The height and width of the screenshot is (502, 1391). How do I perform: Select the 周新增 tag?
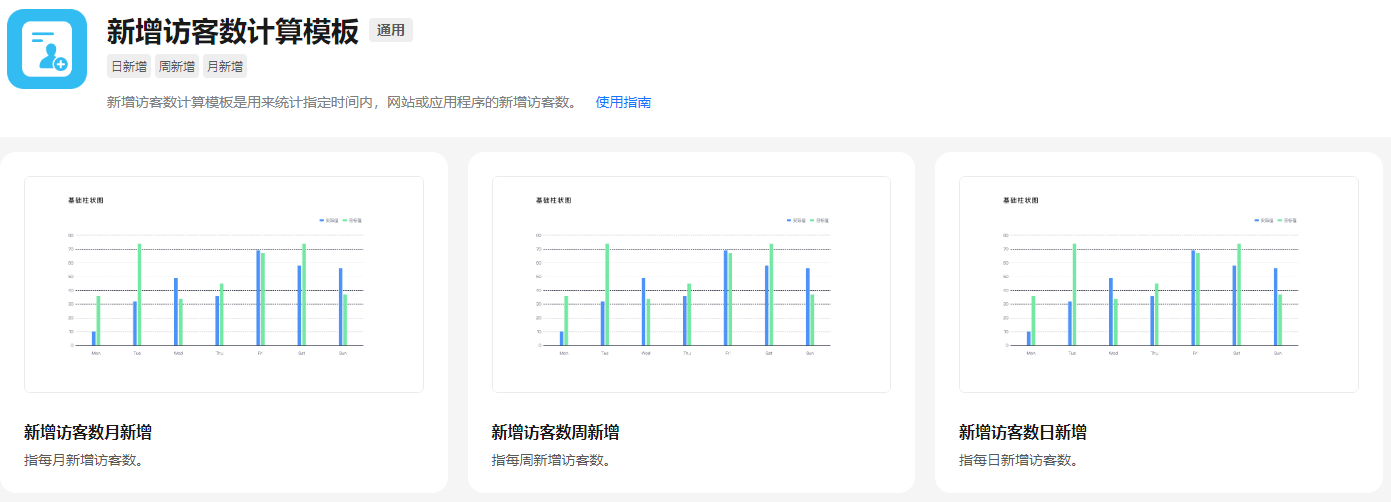point(177,67)
